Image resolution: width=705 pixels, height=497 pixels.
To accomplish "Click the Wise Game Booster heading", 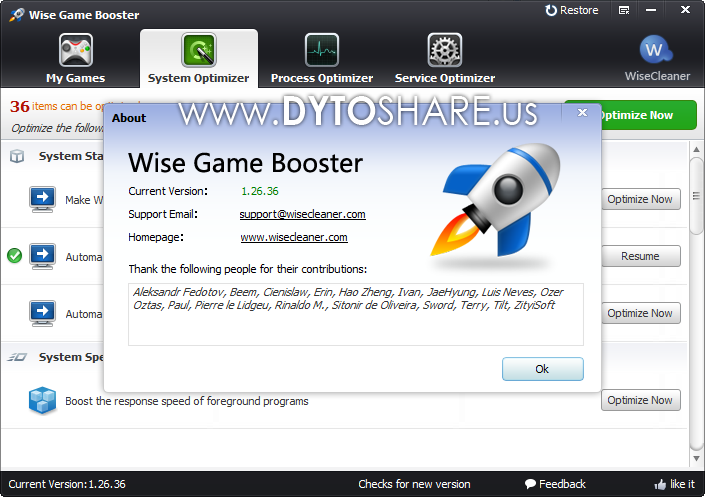I will click(x=245, y=163).
